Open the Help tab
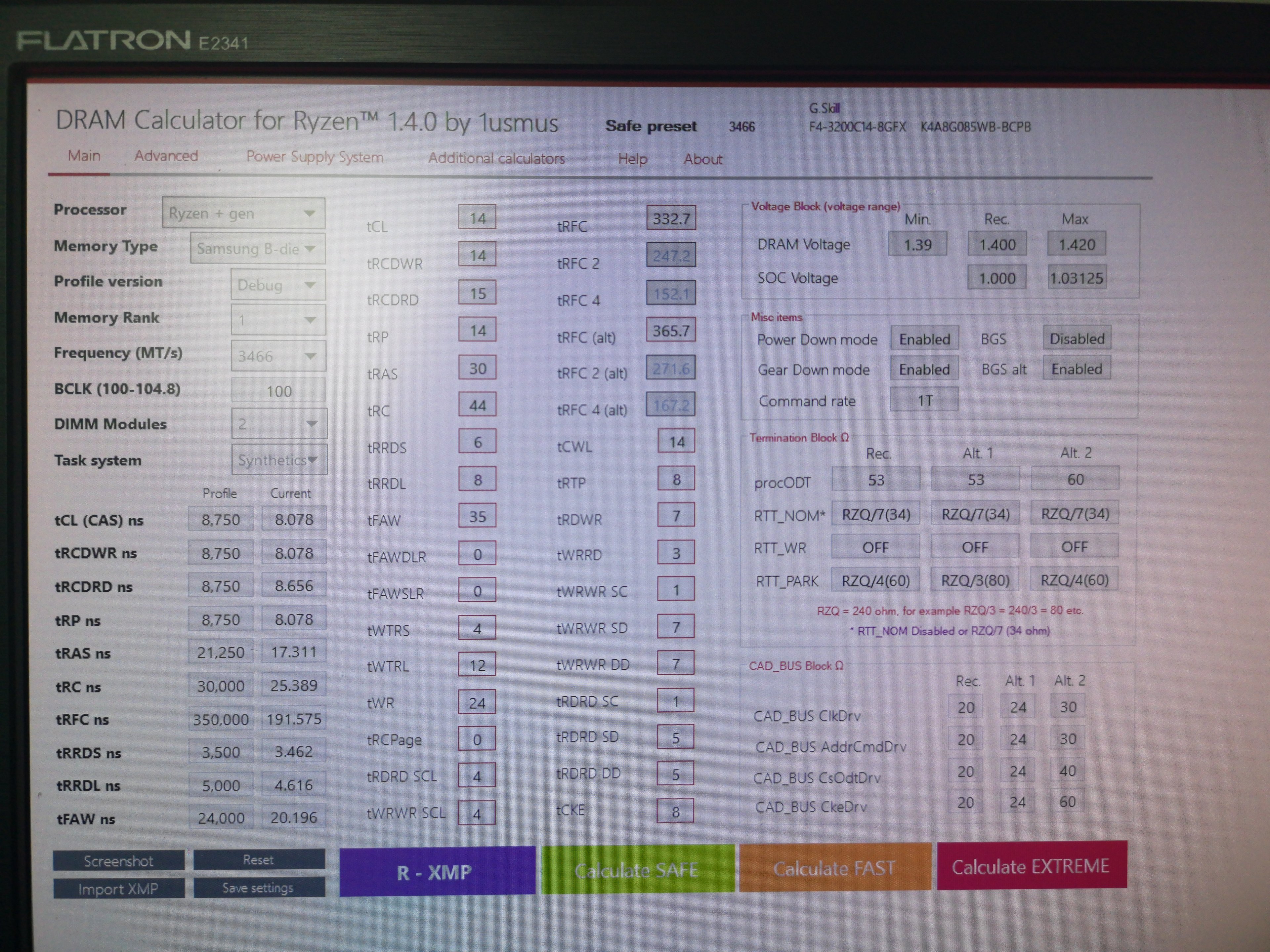Viewport: 1270px width, 952px height. (632, 159)
